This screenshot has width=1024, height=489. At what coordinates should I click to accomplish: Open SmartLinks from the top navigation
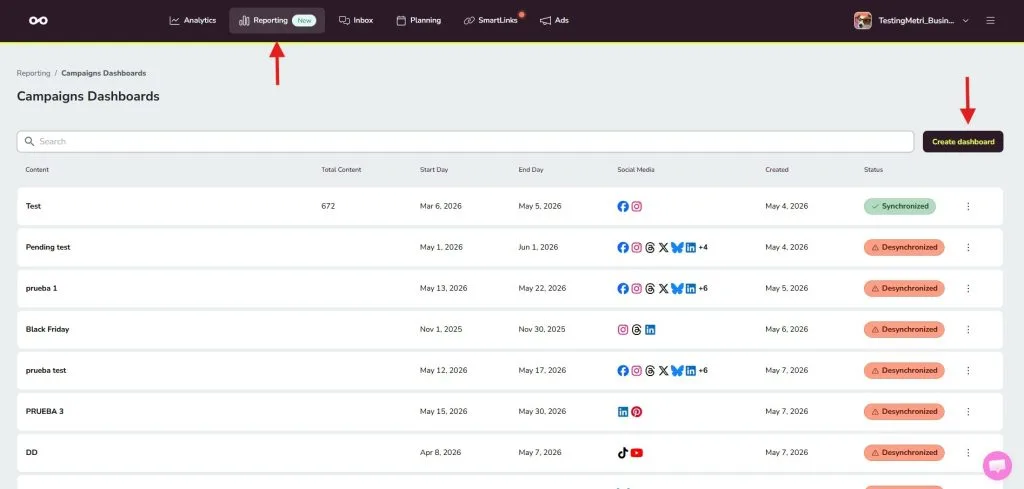point(491,20)
